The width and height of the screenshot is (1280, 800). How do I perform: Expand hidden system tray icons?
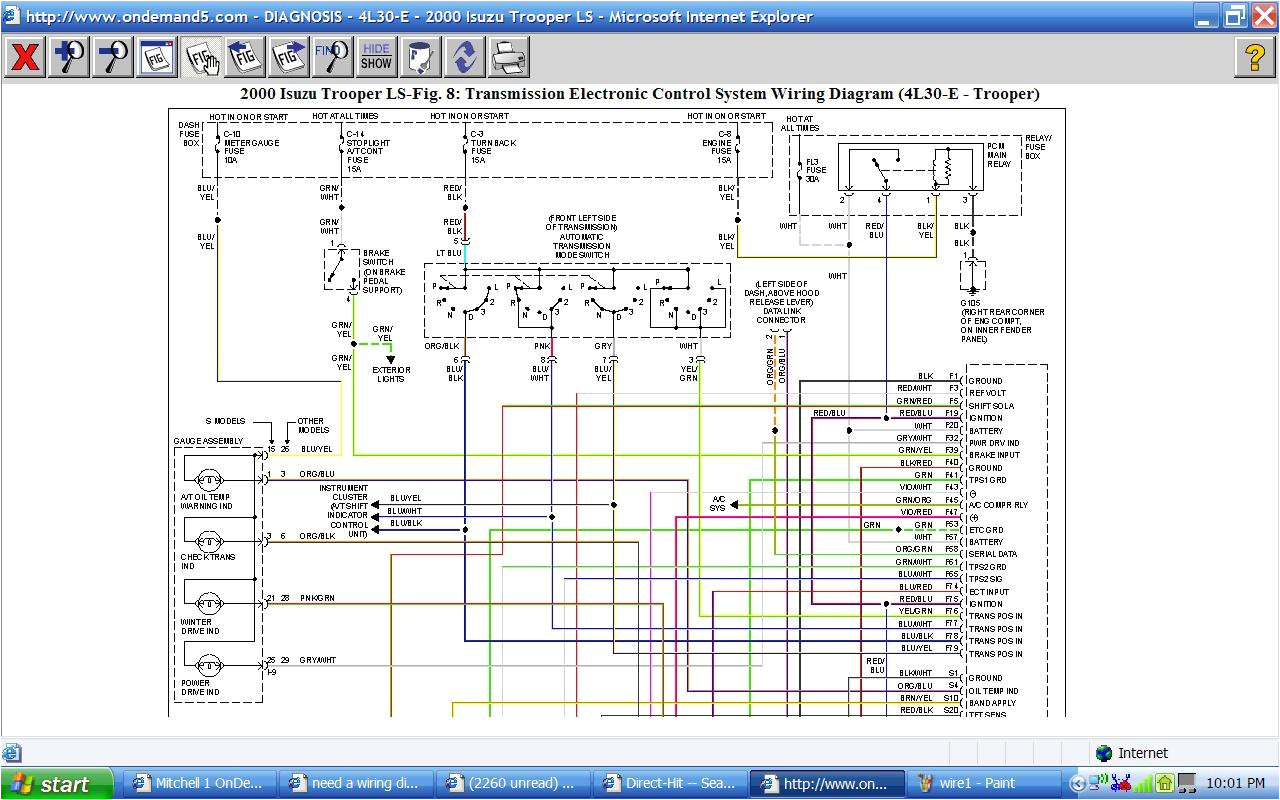coord(1077,784)
